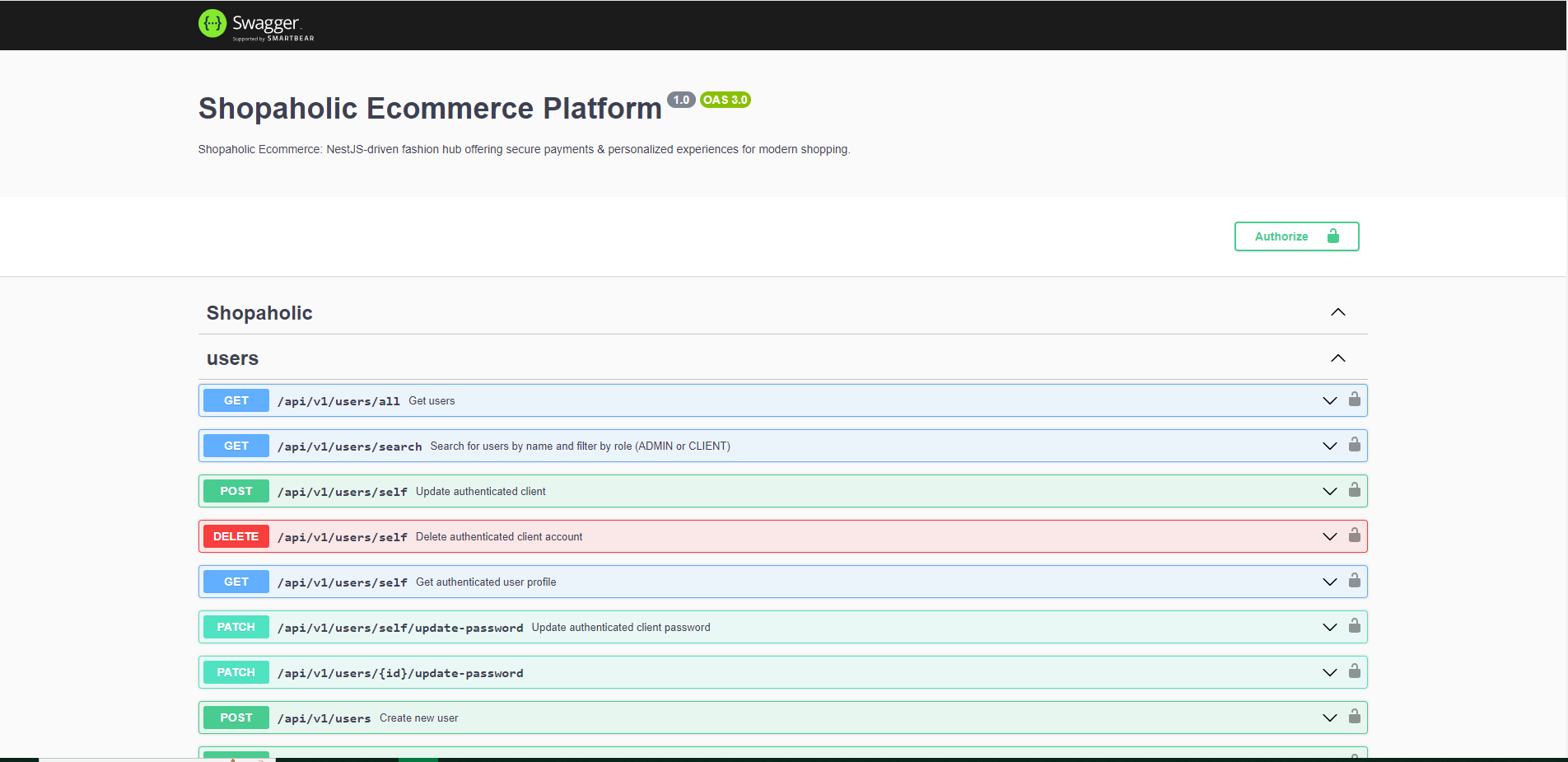This screenshot has height=762, width=1568.
Task: Collapse the users section chevron
Action: (x=1338, y=358)
